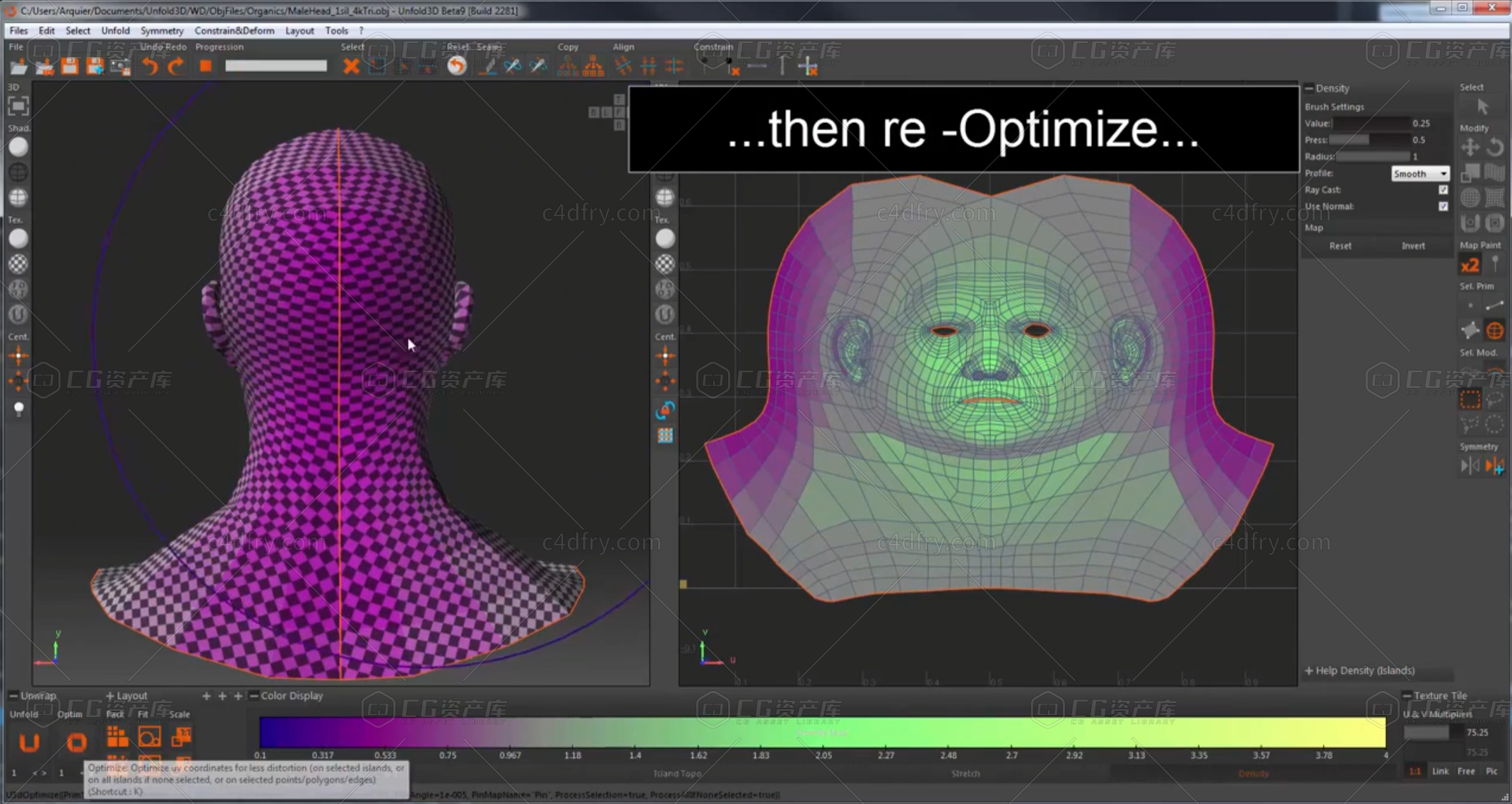
Task: Select the Move modify tool
Action: coord(1470,148)
